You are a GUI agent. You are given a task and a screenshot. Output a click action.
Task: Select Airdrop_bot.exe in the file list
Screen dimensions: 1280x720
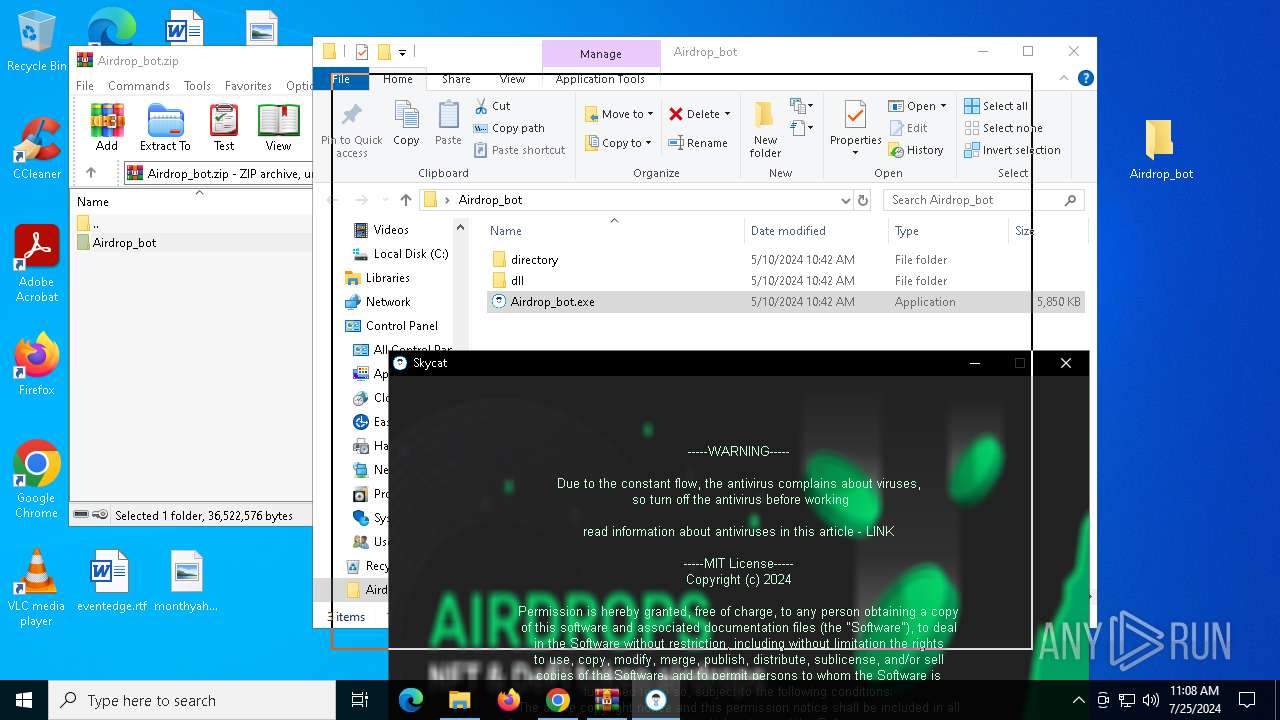785,302
